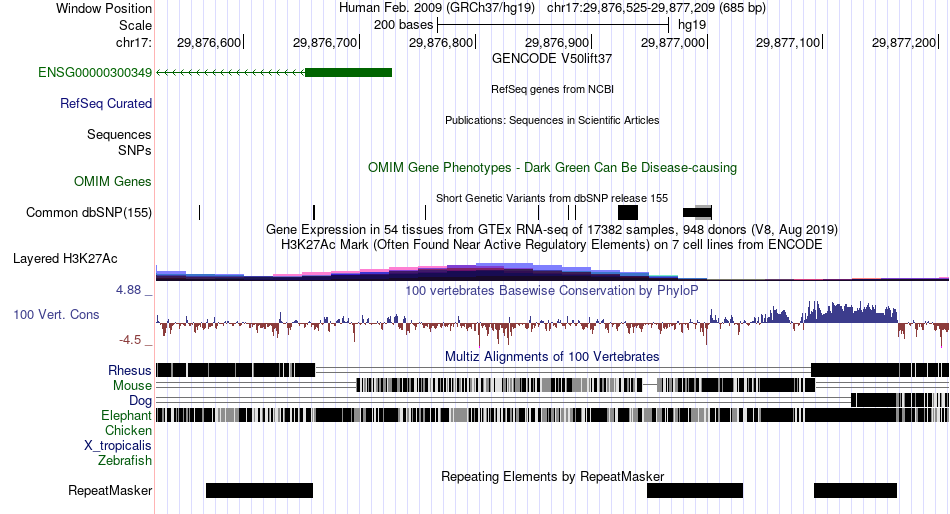
Task: Click the RepeatMasker track label
Action: point(110,490)
